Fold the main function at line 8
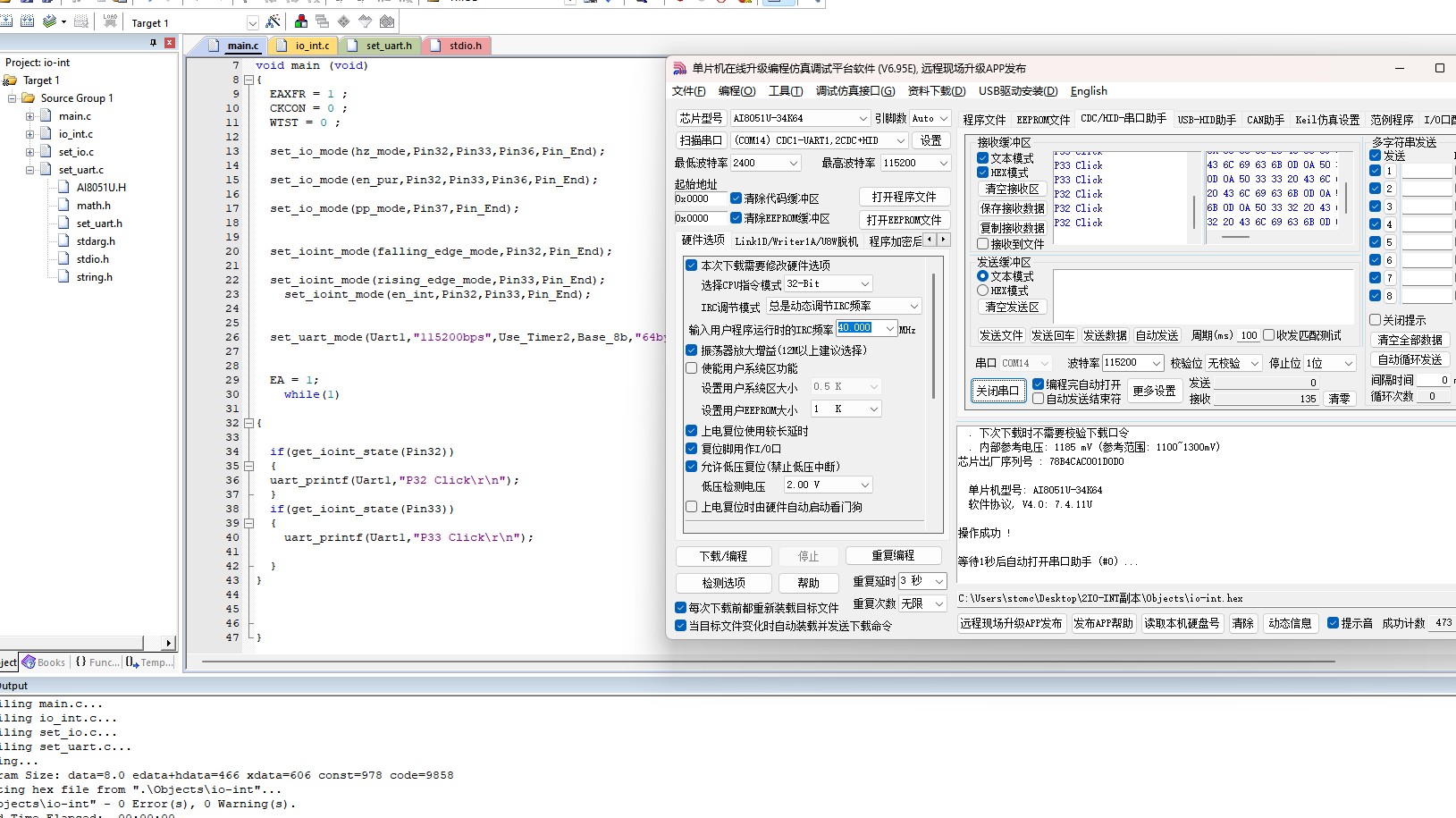The height and width of the screenshot is (818, 1456). point(249,80)
